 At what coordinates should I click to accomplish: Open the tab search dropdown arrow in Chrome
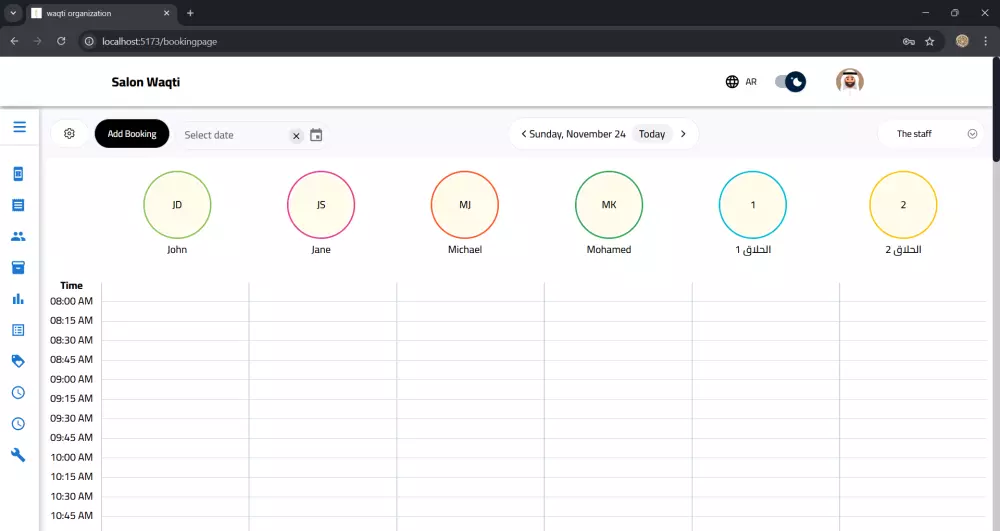pyautogui.click(x=13, y=13)
